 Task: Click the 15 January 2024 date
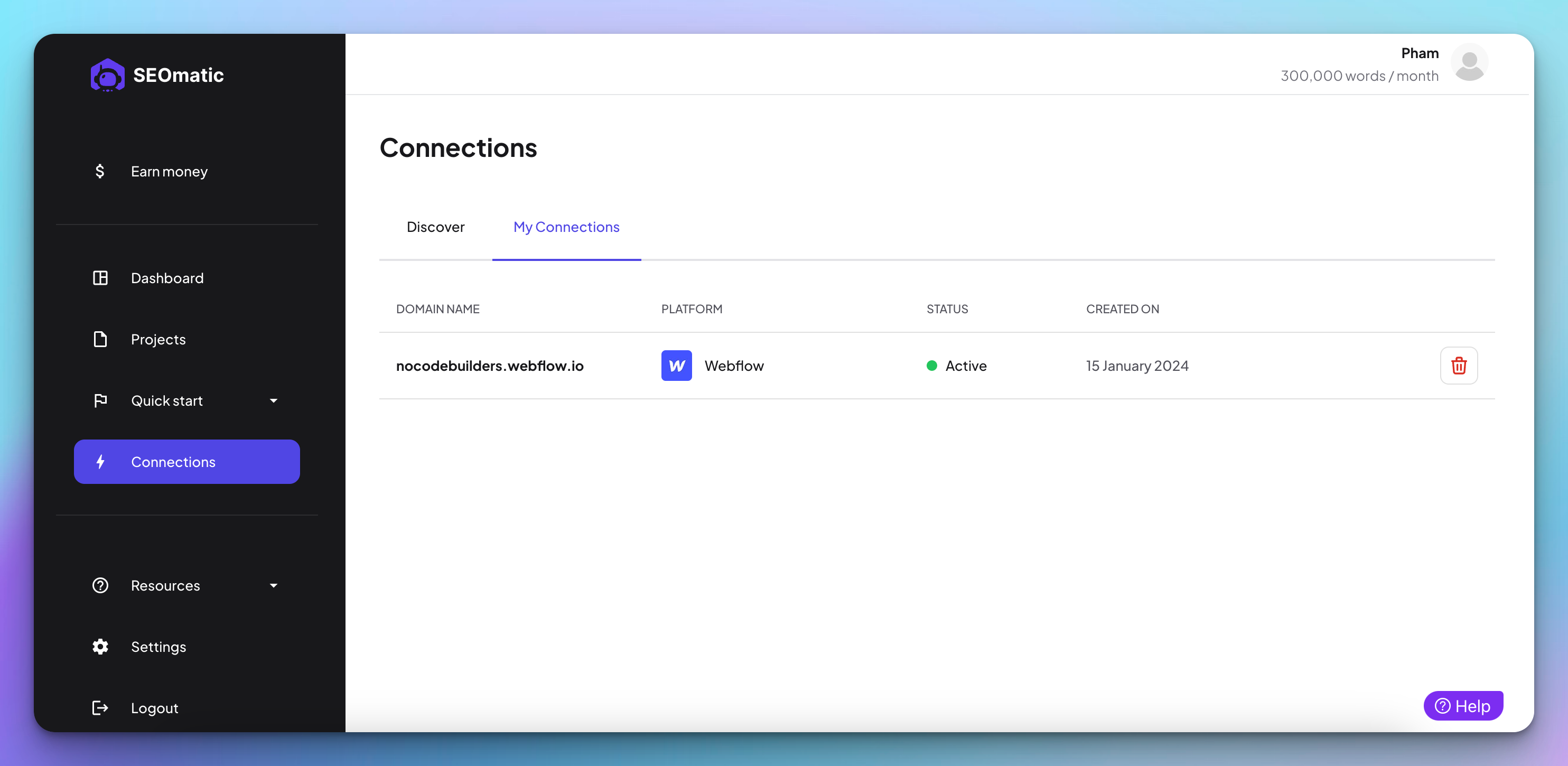(x=1137, y=366)
